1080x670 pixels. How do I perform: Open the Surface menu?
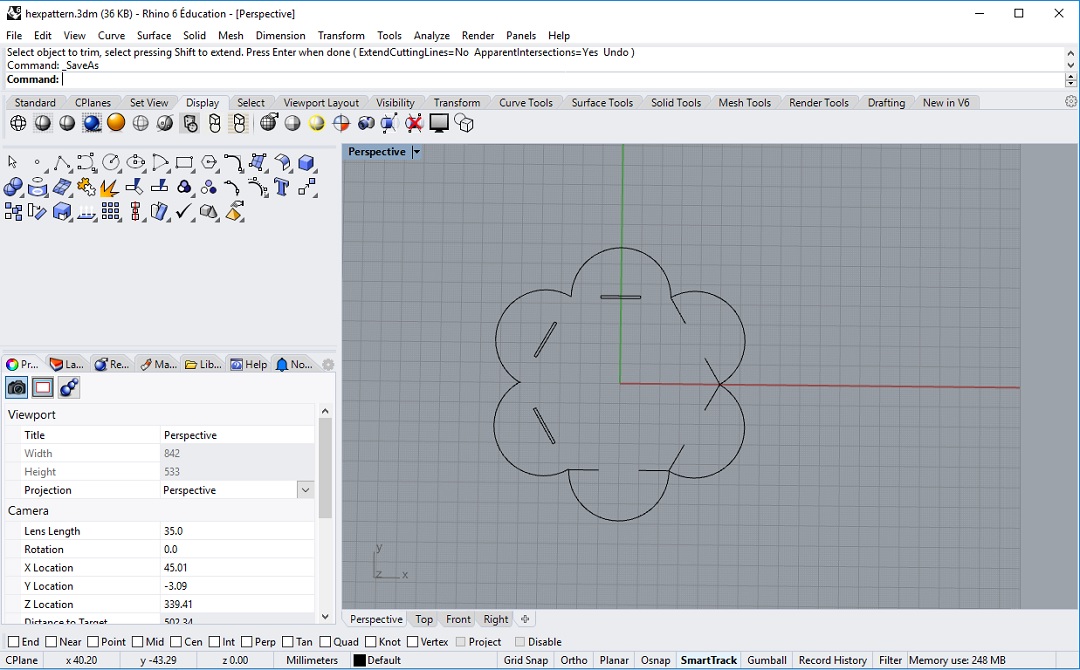point(154,35)
